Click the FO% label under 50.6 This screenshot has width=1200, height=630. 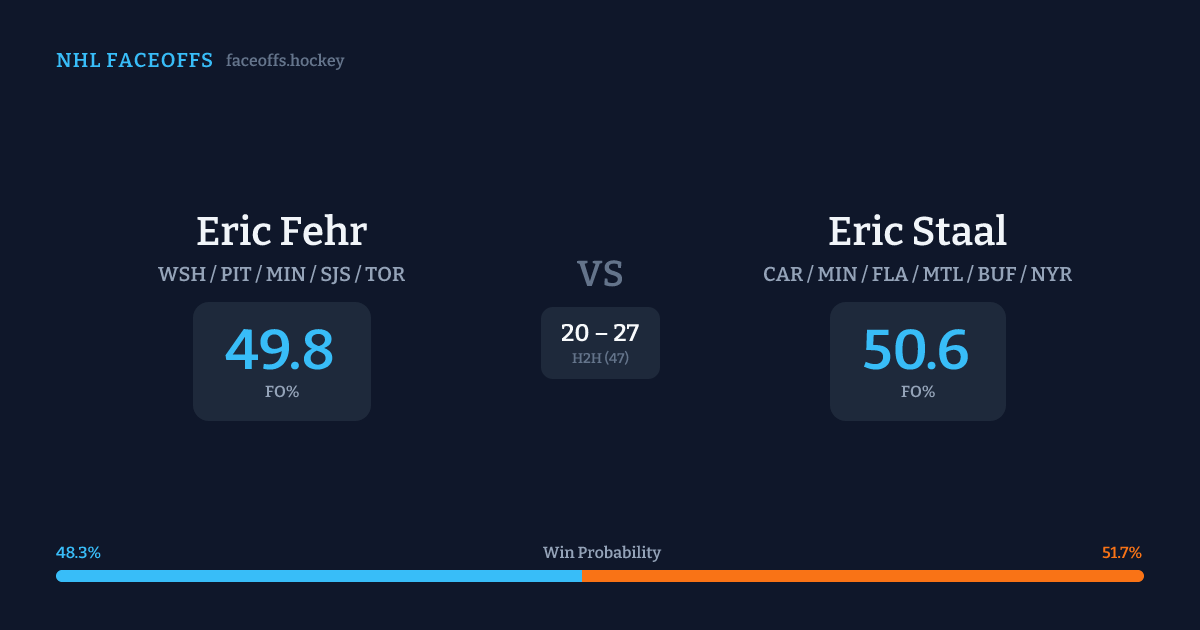(918, 392)
